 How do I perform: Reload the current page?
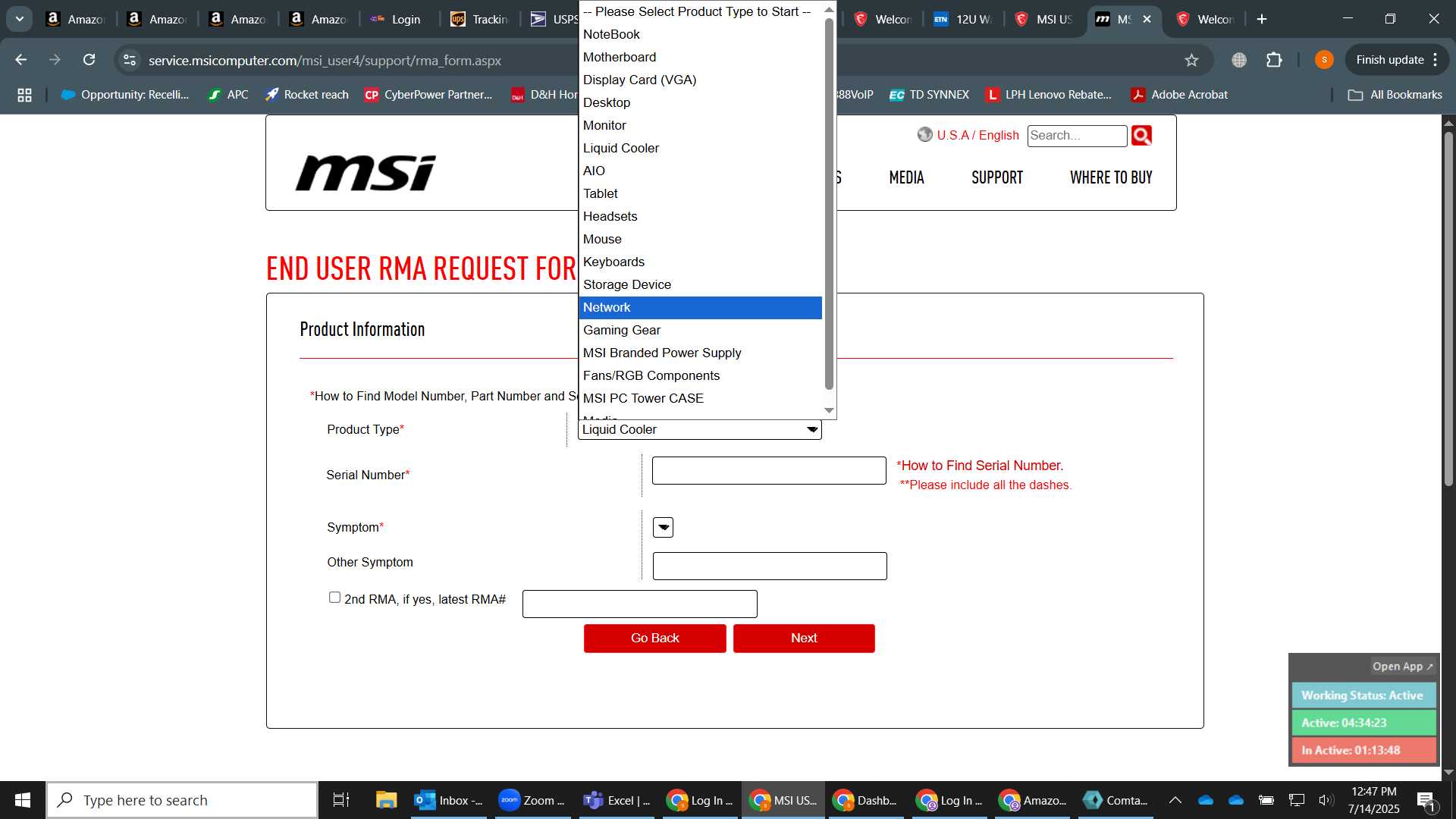(89, 60)
